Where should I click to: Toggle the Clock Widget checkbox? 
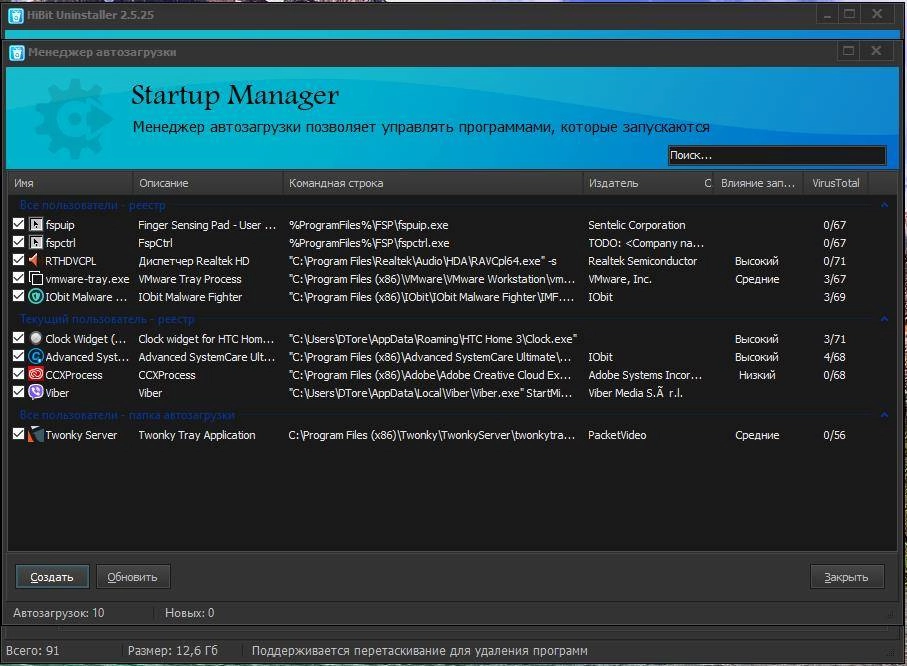coord(19,338)
